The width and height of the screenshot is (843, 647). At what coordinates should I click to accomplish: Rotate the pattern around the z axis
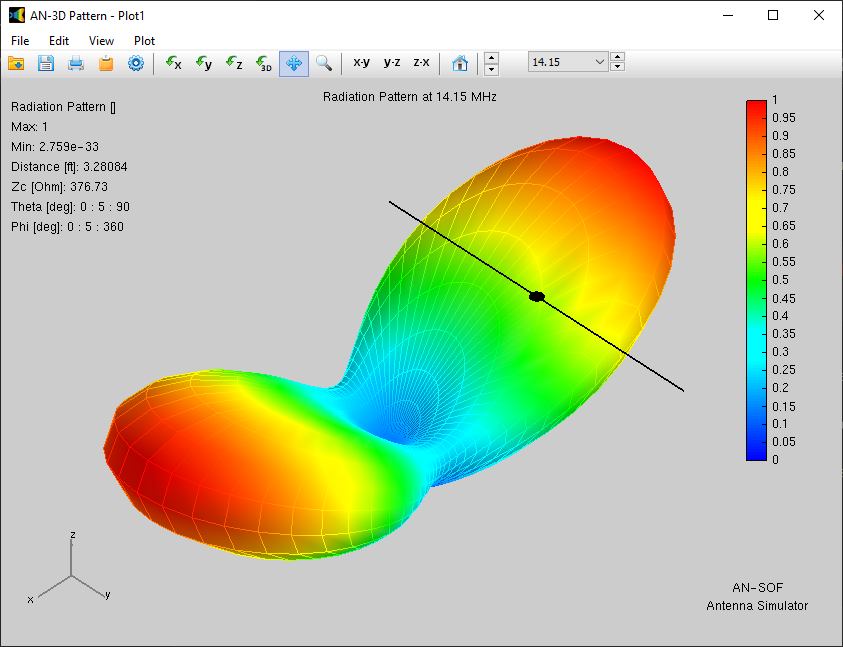click(234, 63)
